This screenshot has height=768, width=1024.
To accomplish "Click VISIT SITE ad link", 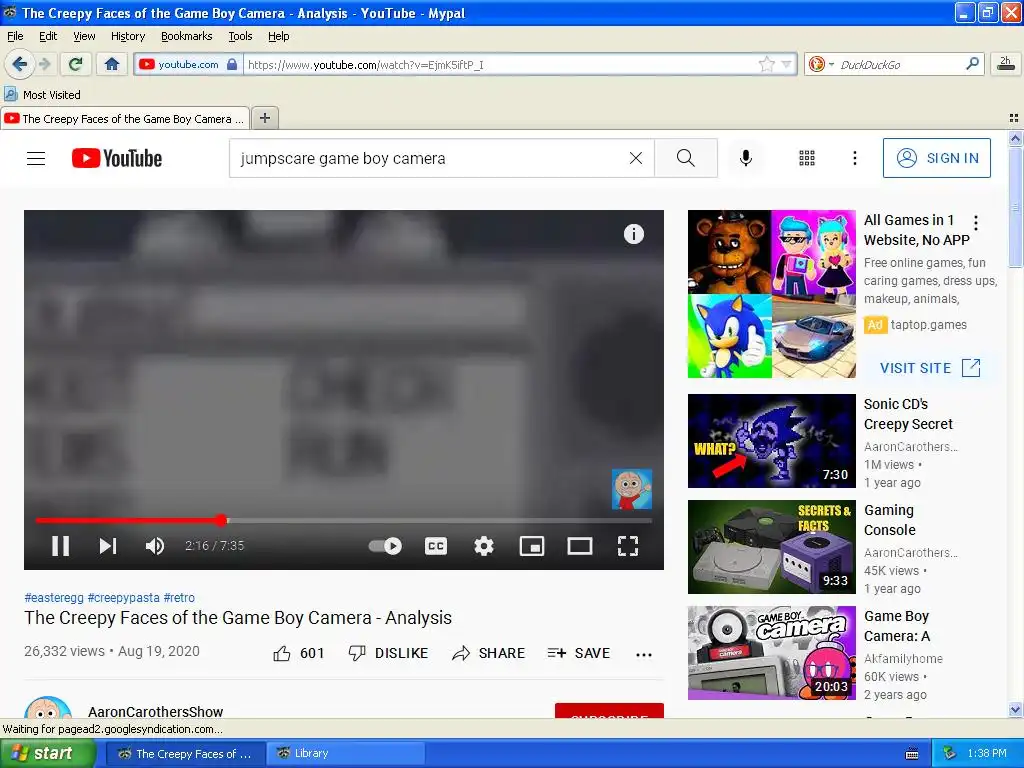I will coord(930,368).
